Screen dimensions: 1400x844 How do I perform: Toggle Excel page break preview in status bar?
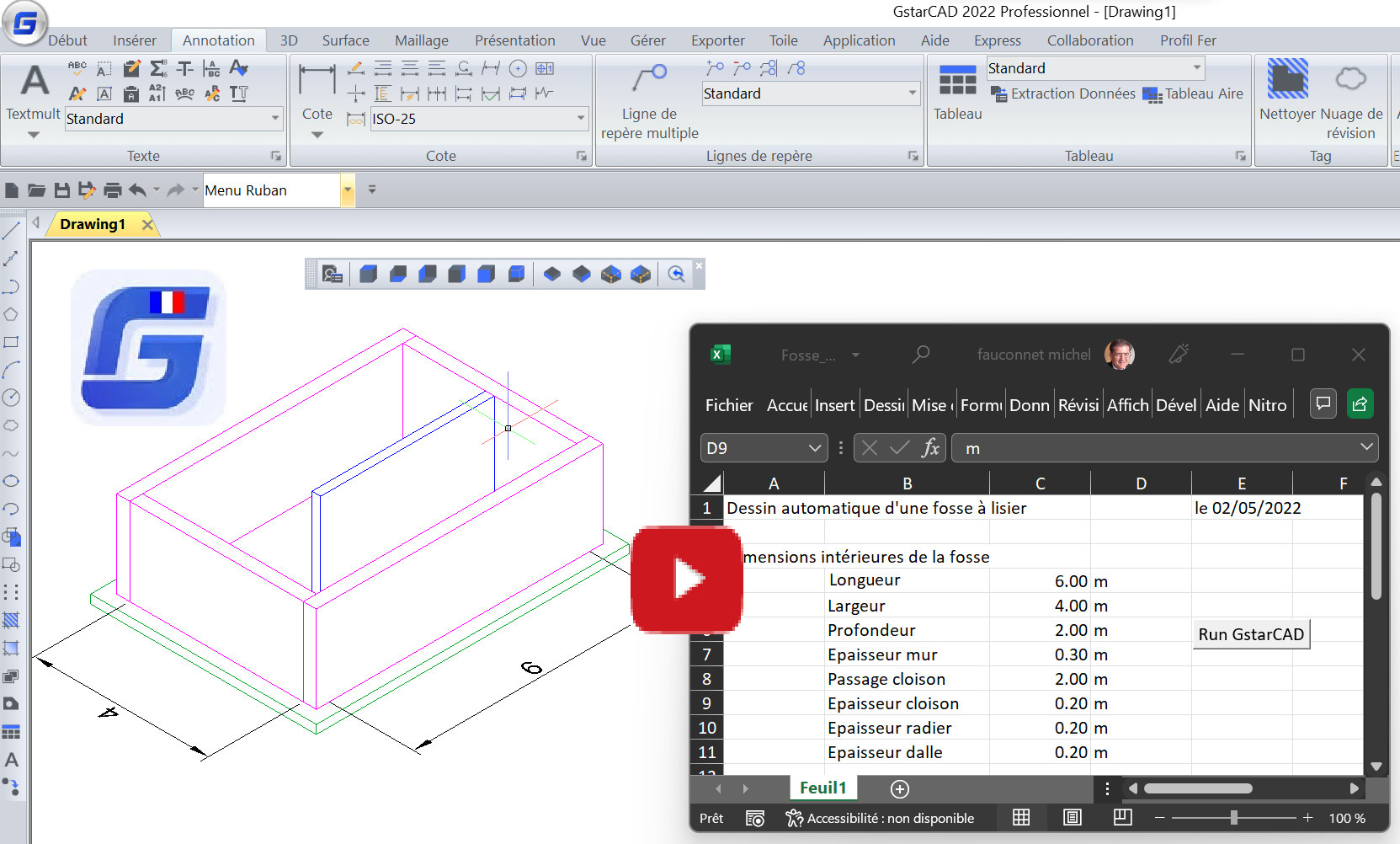click(x=1122, y=818)
